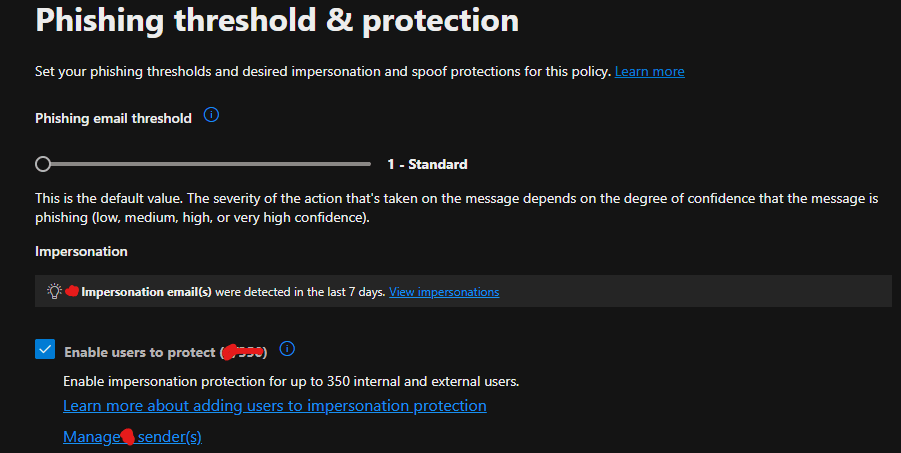Click the "Phishing threshold & protection" page title
Image resolution: width=901 pixels, height=453 pixels.
pos(277,21)
